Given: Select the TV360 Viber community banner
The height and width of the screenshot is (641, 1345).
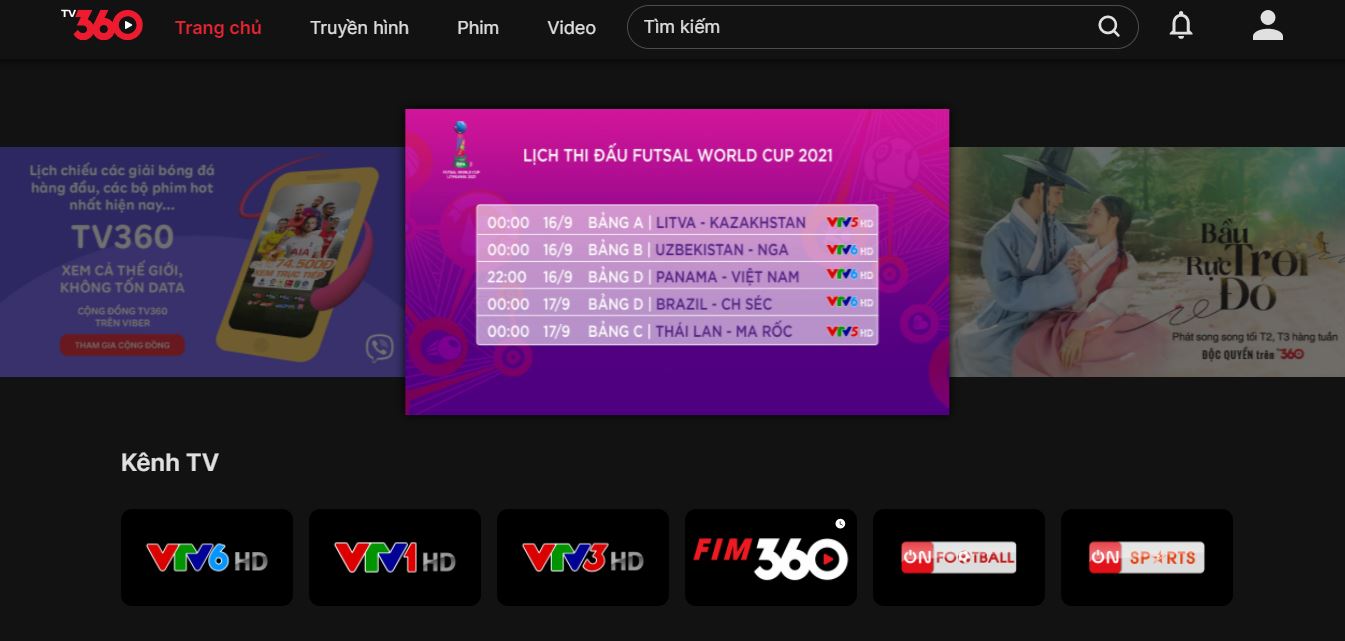Looking at the screenshot, I should (x=202, y=262).
